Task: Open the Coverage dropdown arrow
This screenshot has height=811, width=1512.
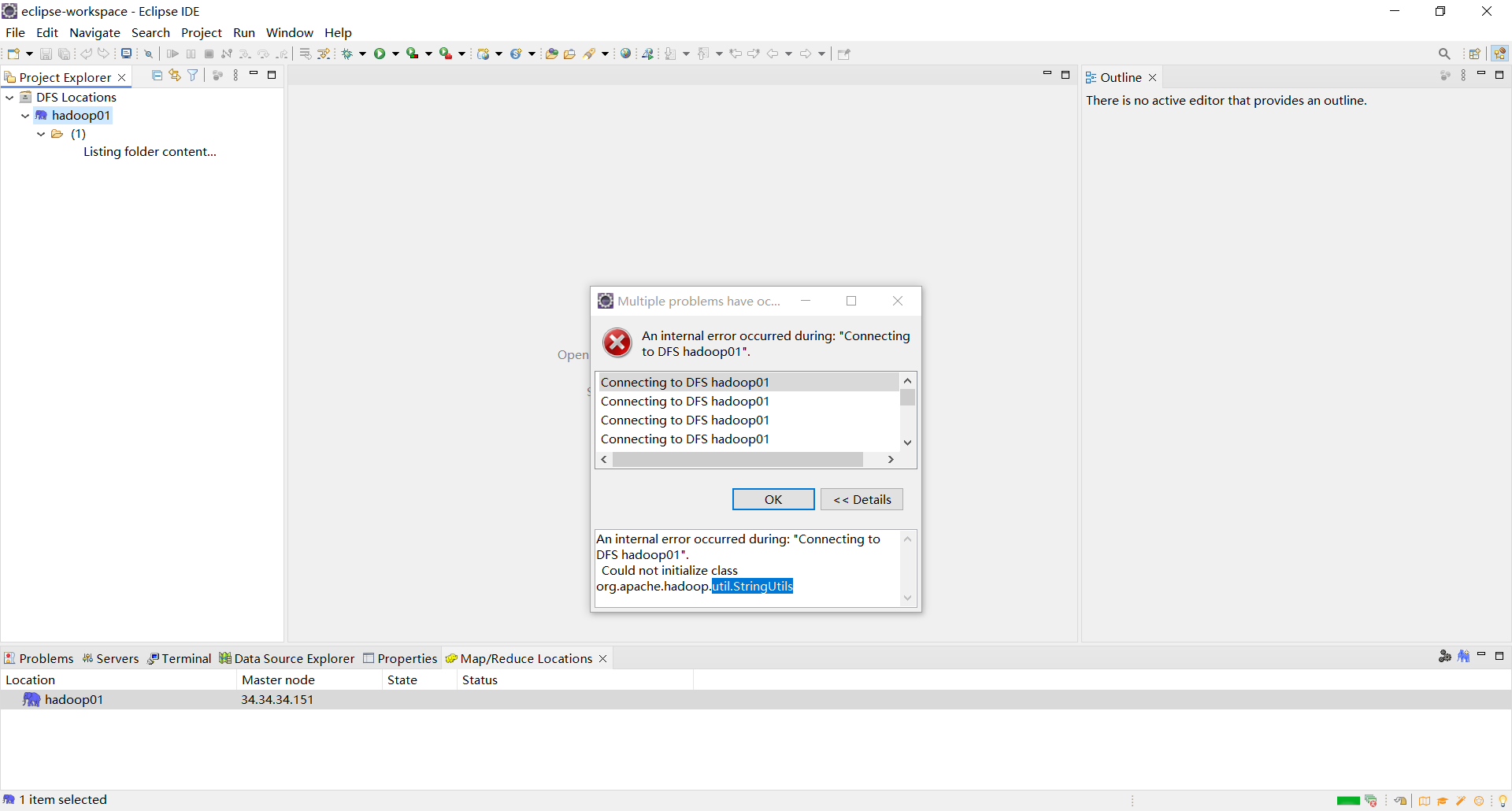Action: tap(429, 54)
